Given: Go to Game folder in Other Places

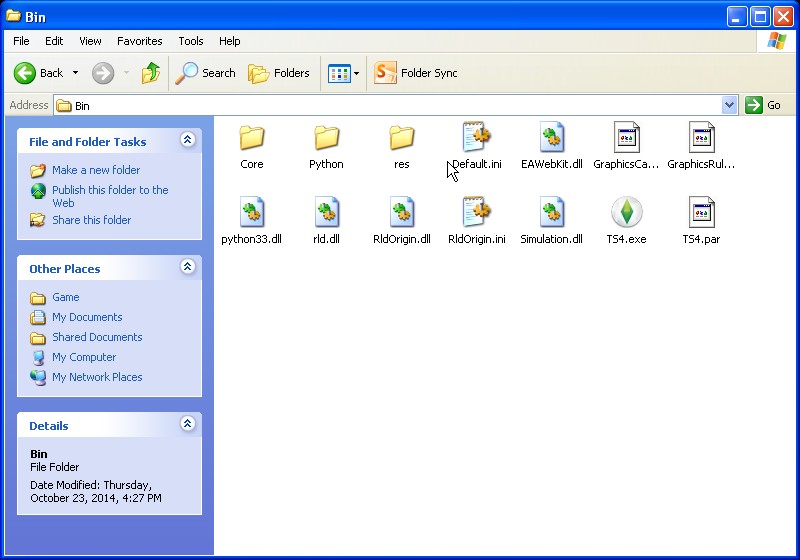Looking at the screenshot, I should tap(65, 297).
